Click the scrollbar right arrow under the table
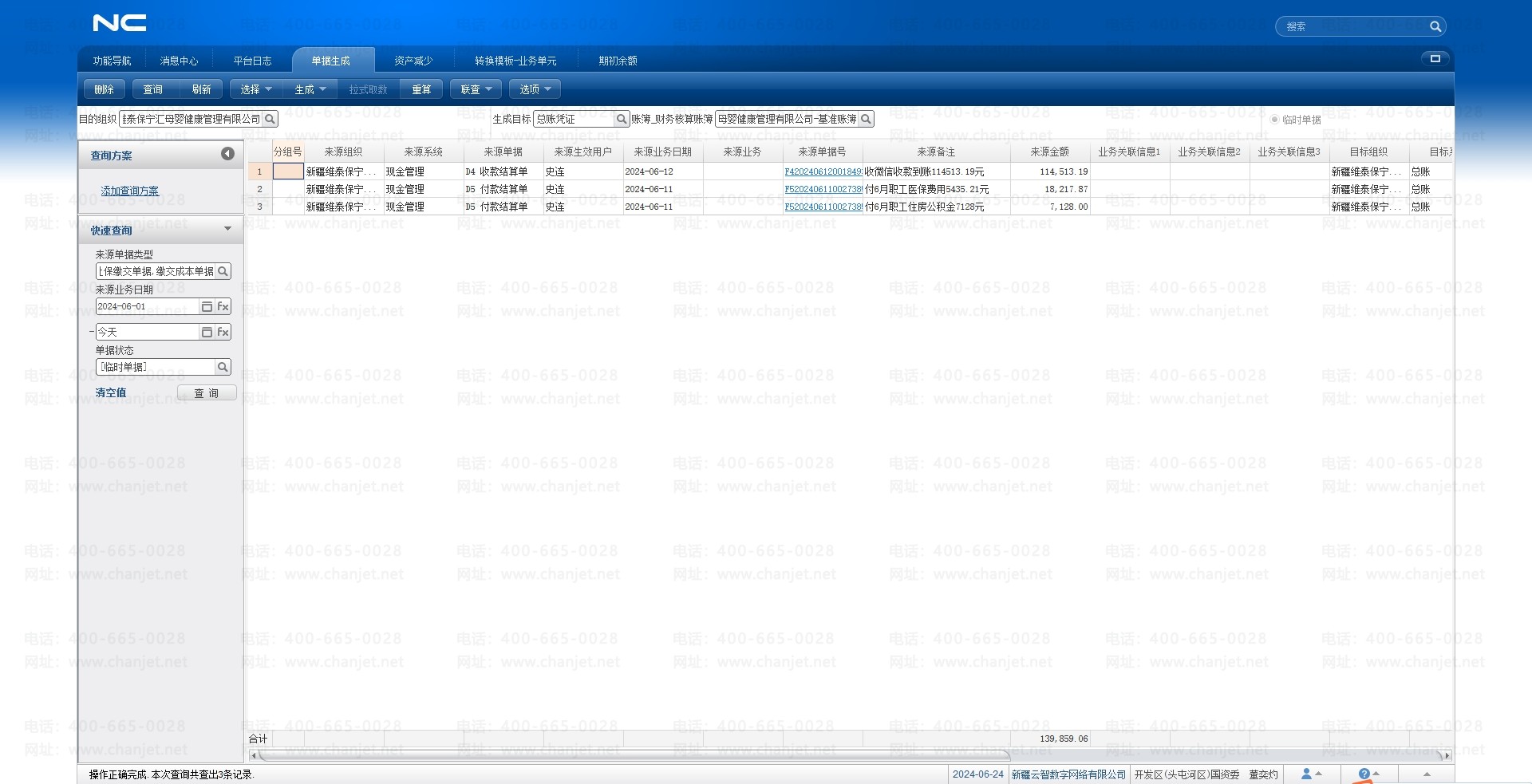1532x784 pixels. (1447, 755)
